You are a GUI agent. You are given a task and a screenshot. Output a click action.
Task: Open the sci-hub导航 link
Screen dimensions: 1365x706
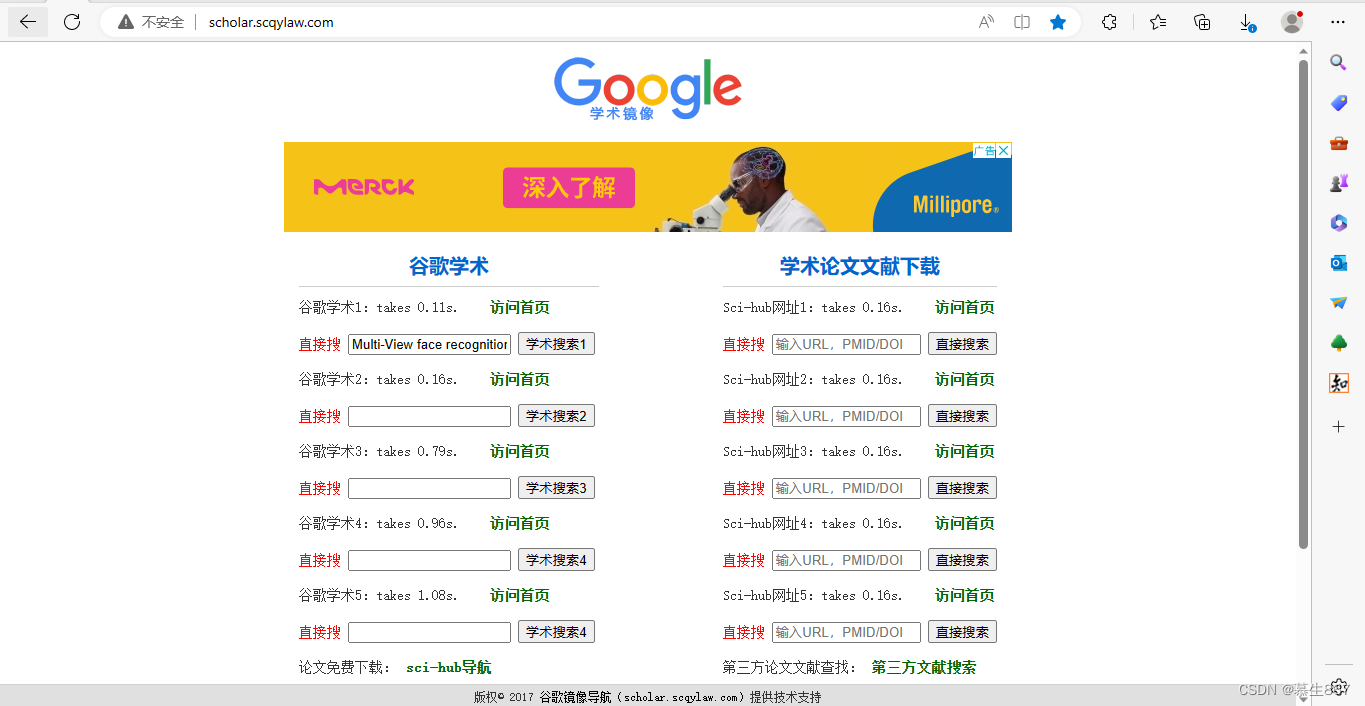pos(449,668)
